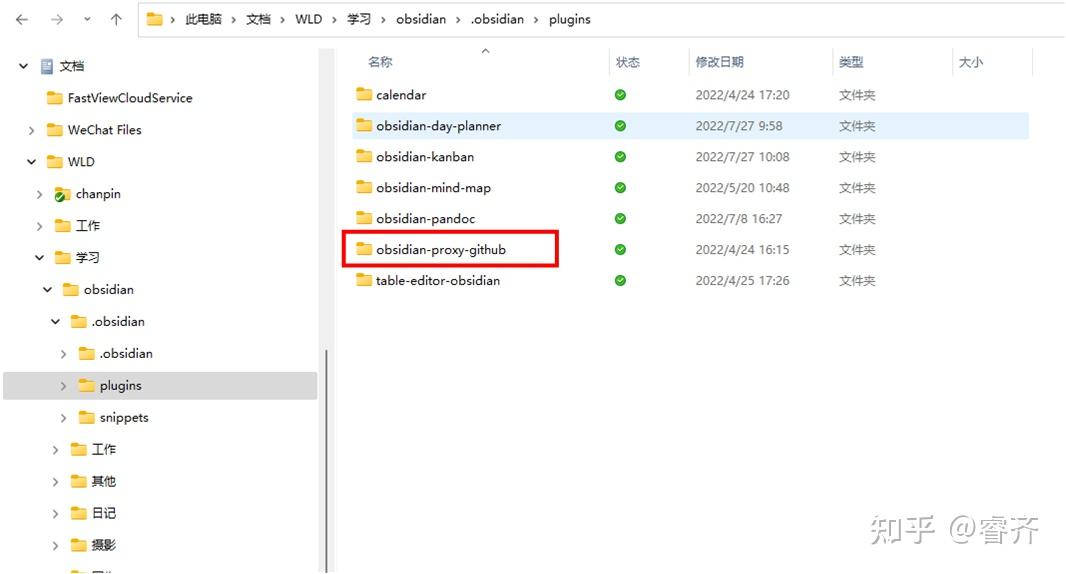Select the obsidian-mind-map folder icon
Image resolution: width=1066 pixels, height=574 pixels.
[x=364, y=187]
